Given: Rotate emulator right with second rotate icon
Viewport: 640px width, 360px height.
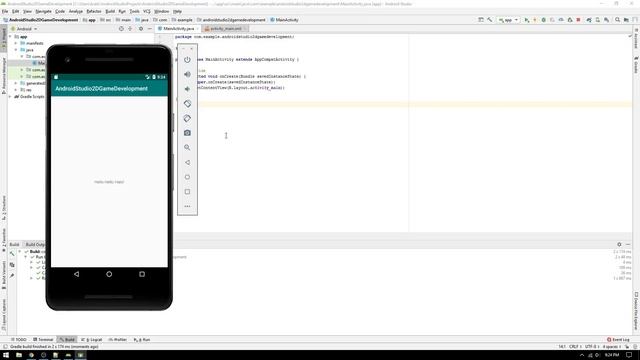Looking at the screenshot, I should (187, 118).
